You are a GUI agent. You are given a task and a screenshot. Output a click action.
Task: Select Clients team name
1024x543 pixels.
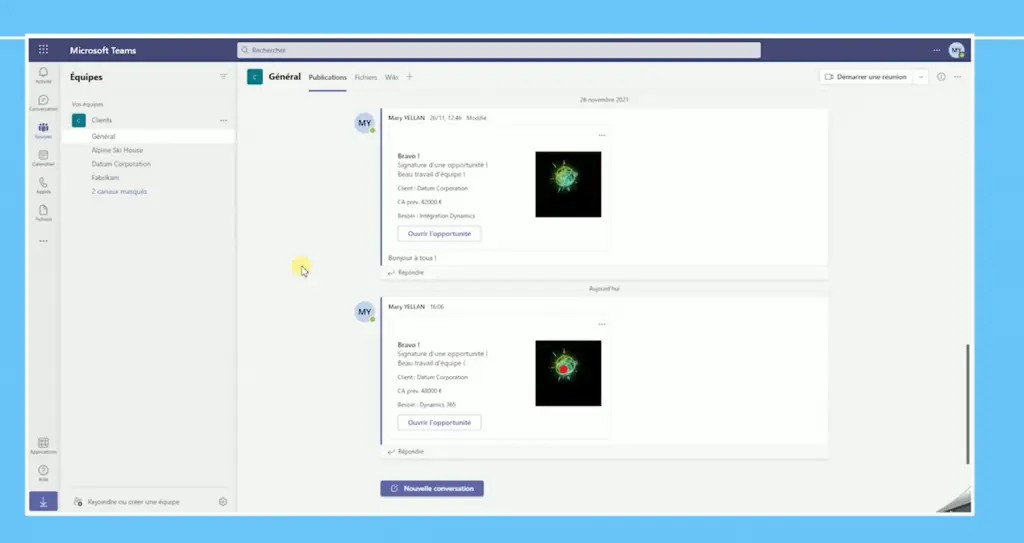(101, 120)
